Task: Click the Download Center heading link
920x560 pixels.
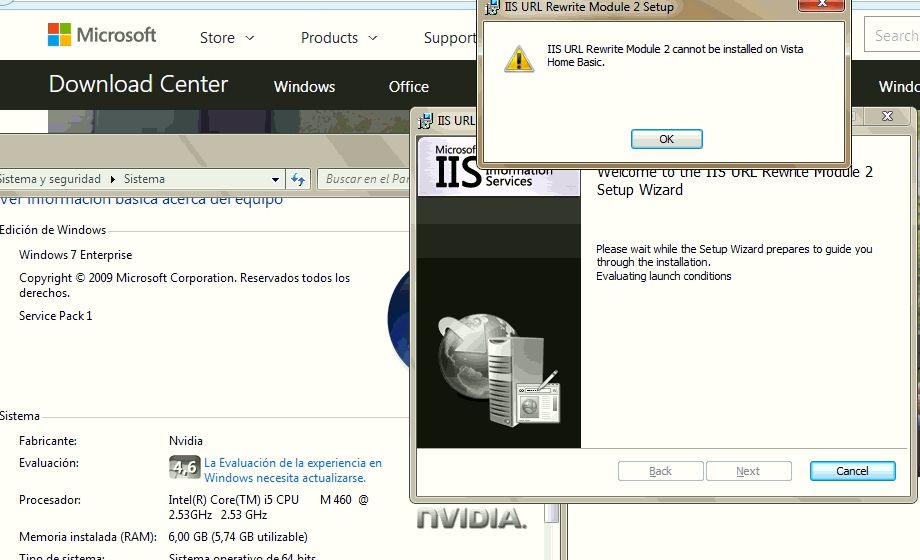Action: coord(138,84)
